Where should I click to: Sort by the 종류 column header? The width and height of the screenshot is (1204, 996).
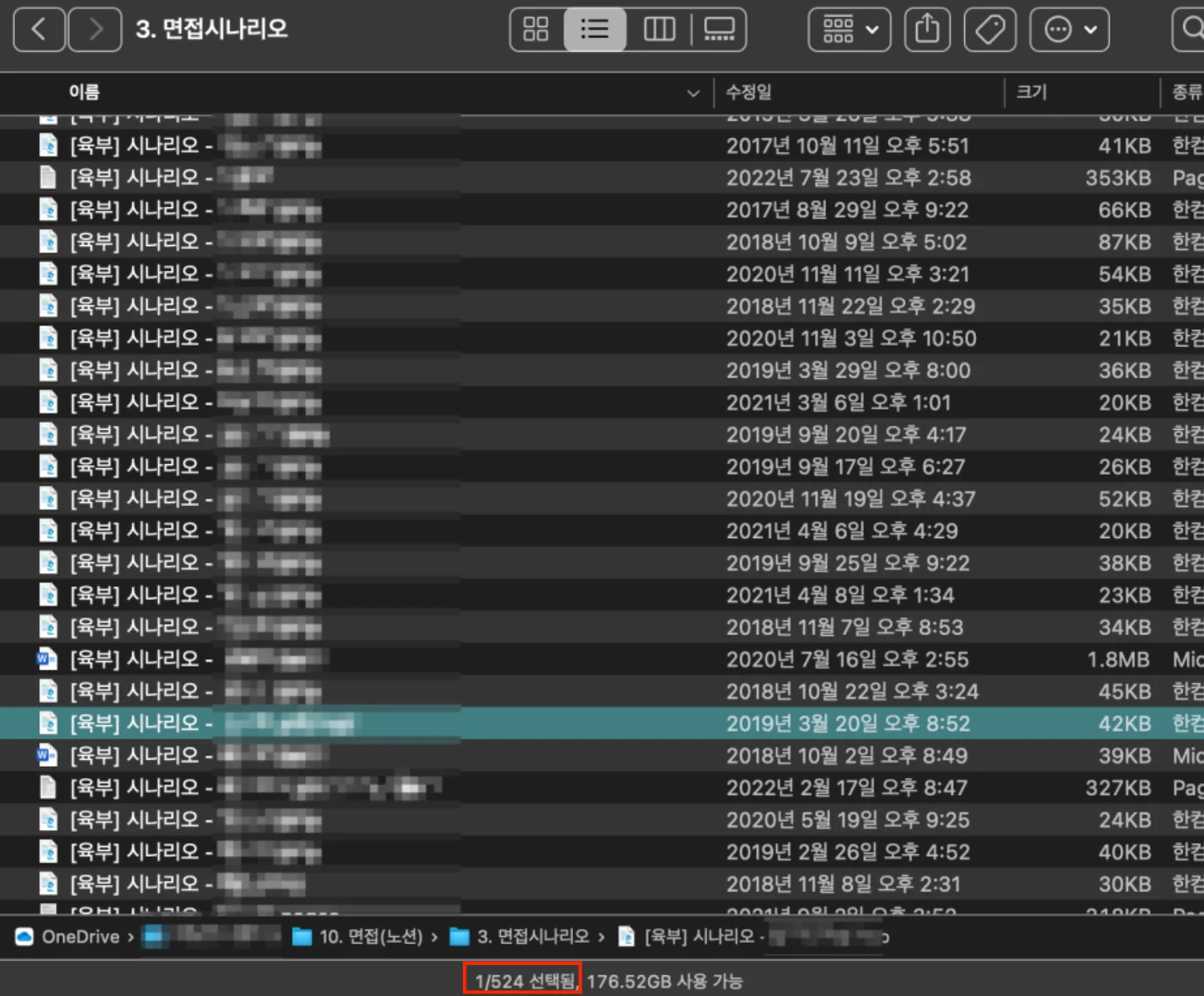(x=1187, y=93)
